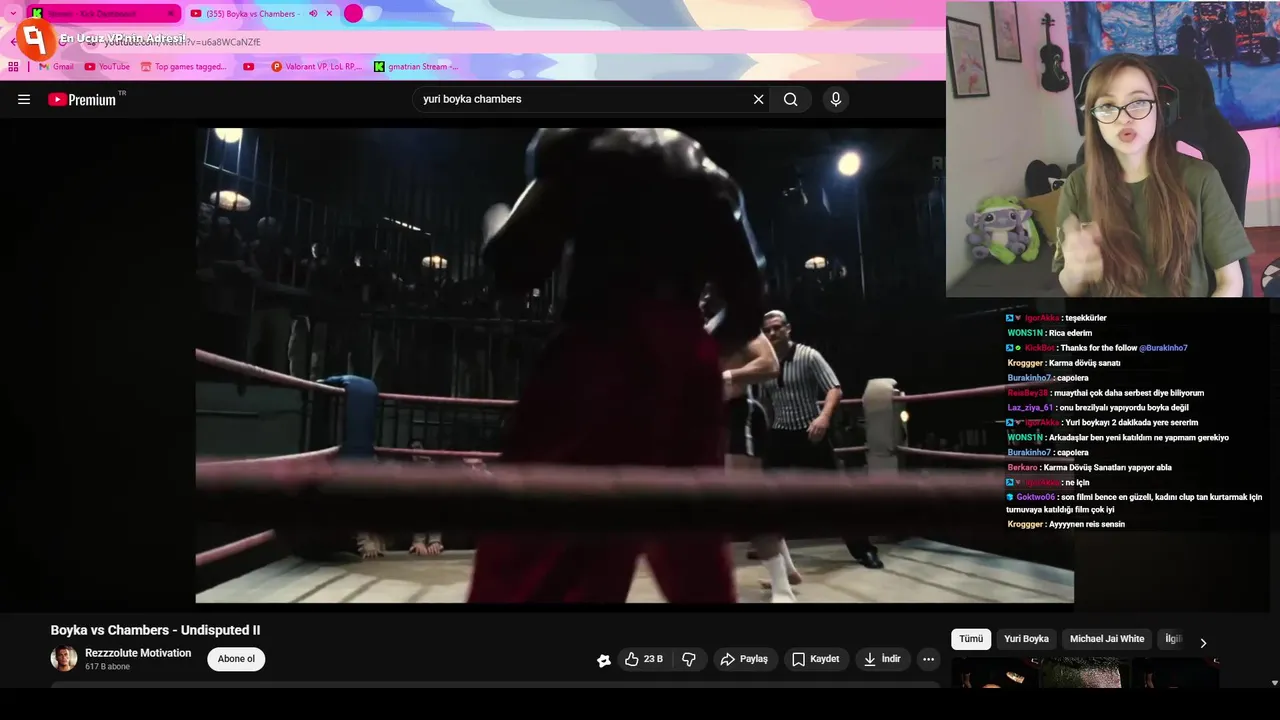
Task: Select the Tümü filter chip
Action: point(971,639)
